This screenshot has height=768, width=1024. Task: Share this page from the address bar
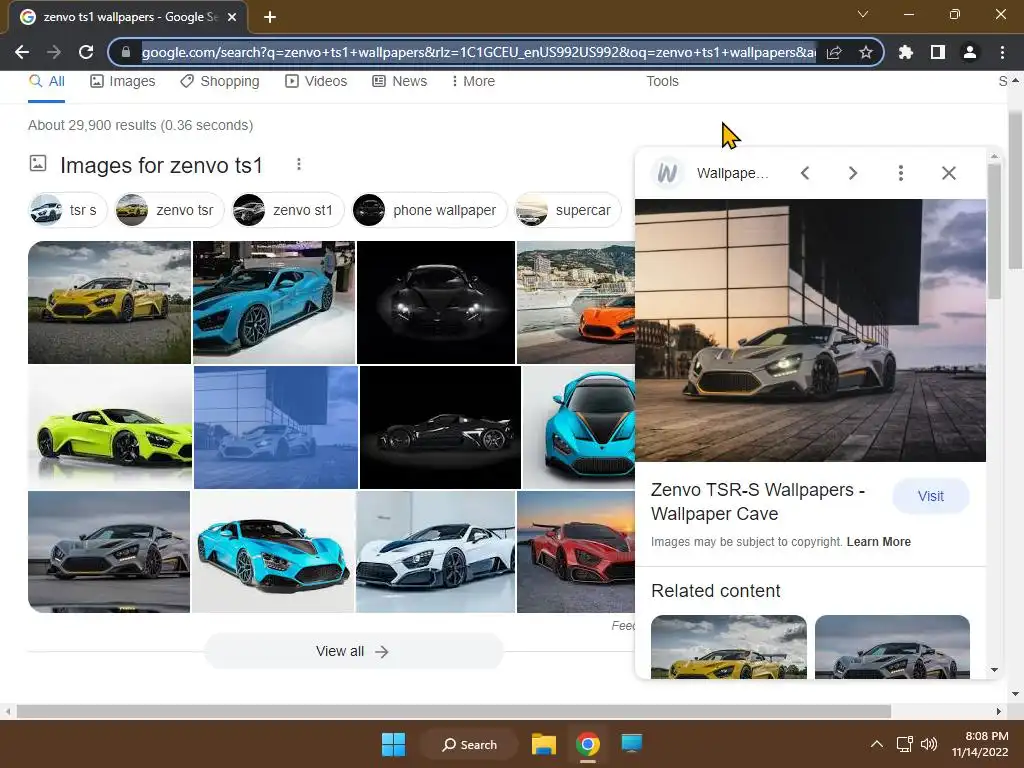834,52
